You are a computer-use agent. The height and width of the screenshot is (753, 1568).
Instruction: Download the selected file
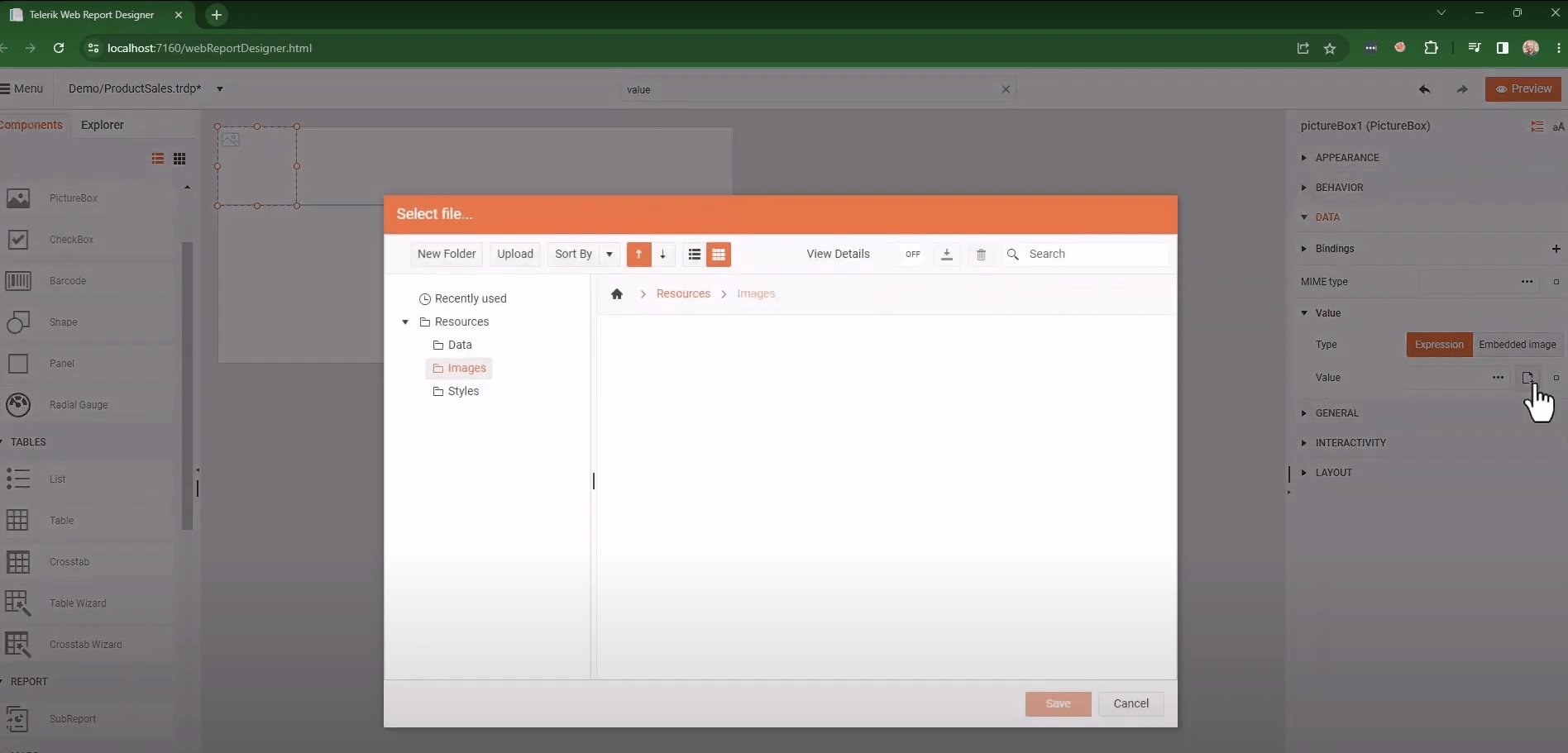point(946,254)
